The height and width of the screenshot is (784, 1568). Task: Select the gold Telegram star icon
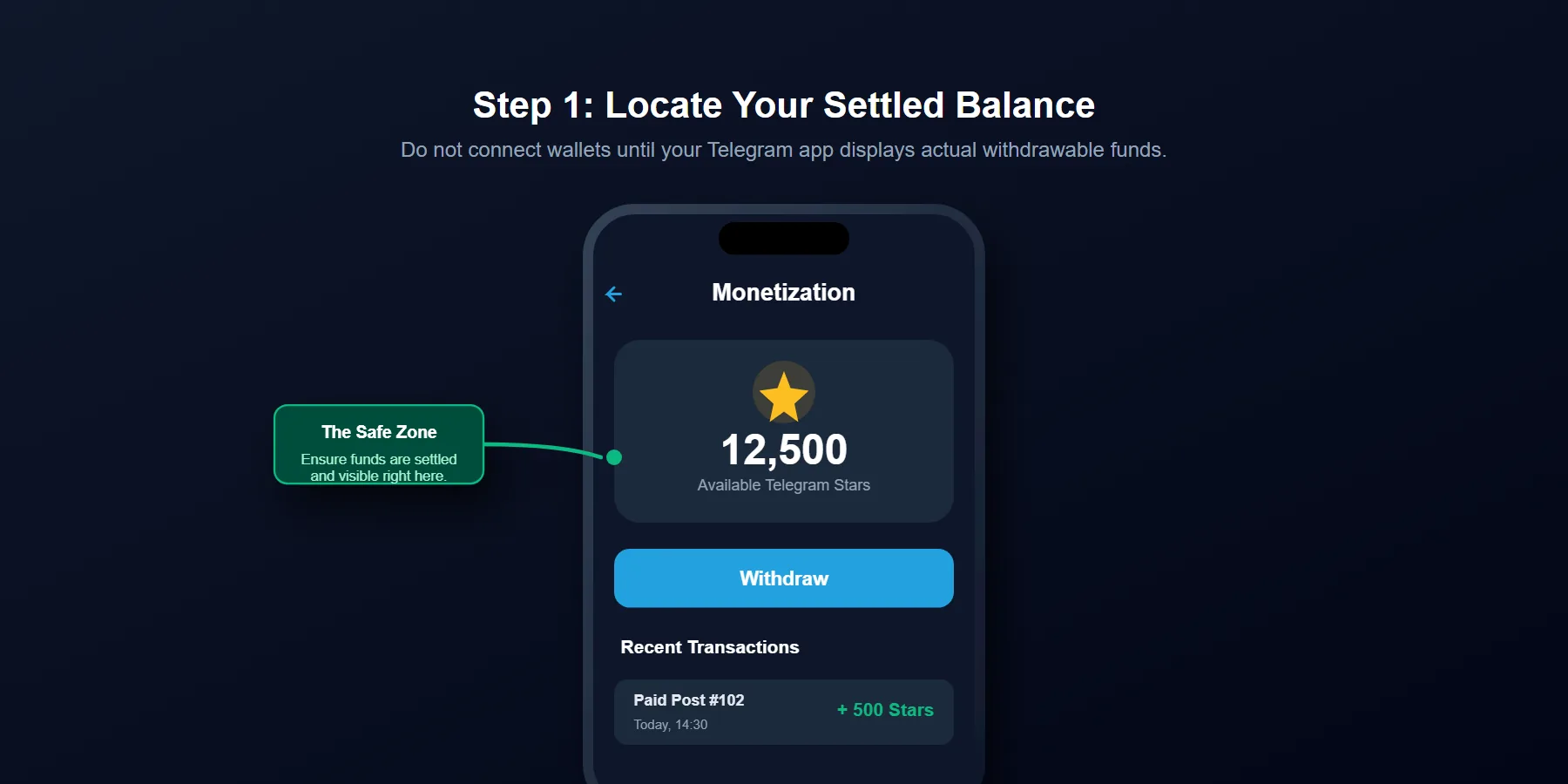782,391
